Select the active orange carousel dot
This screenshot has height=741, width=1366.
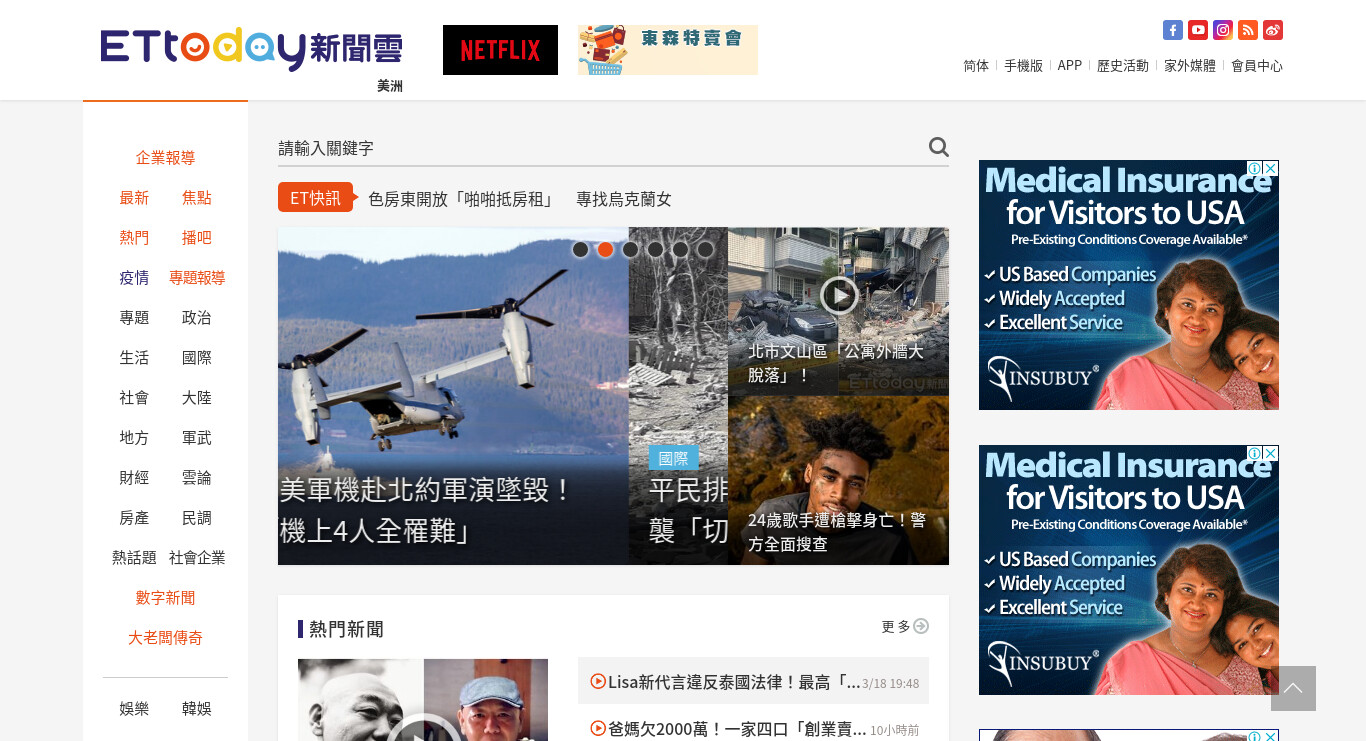pos(605,249)
